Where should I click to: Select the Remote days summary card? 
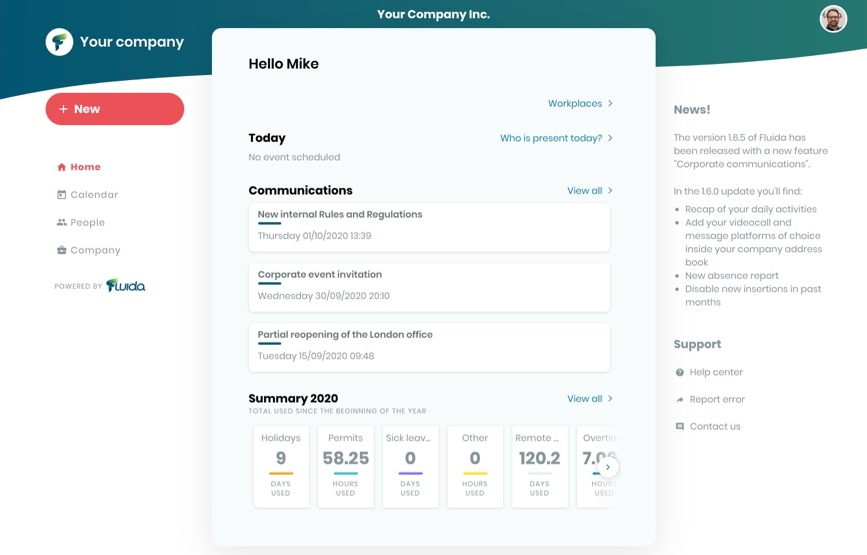point(540,467)
